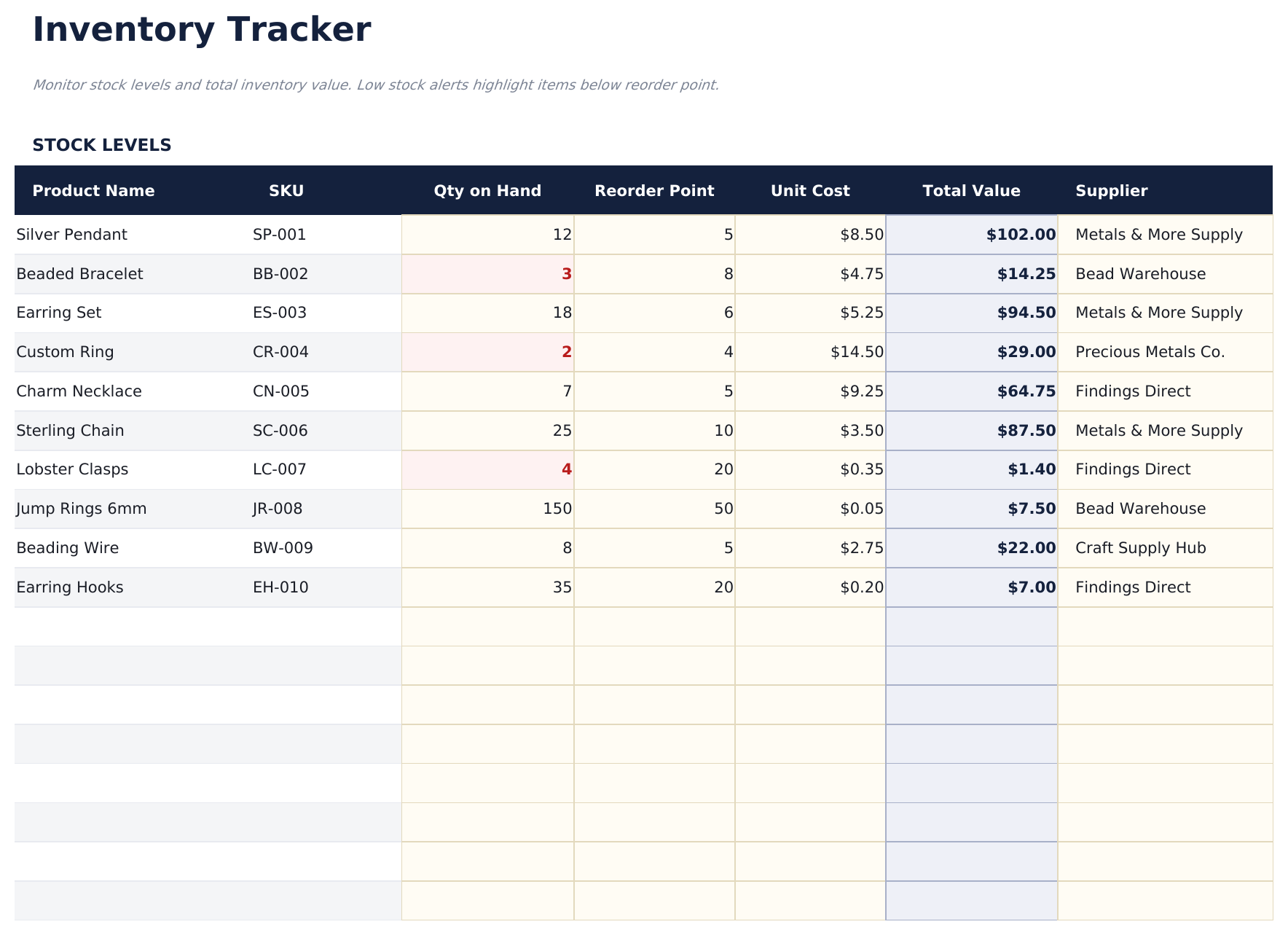Viewport: 1288px width, 935px height.
Task: Select the Unit Cost column header
Action: click(x=810, y=190)
